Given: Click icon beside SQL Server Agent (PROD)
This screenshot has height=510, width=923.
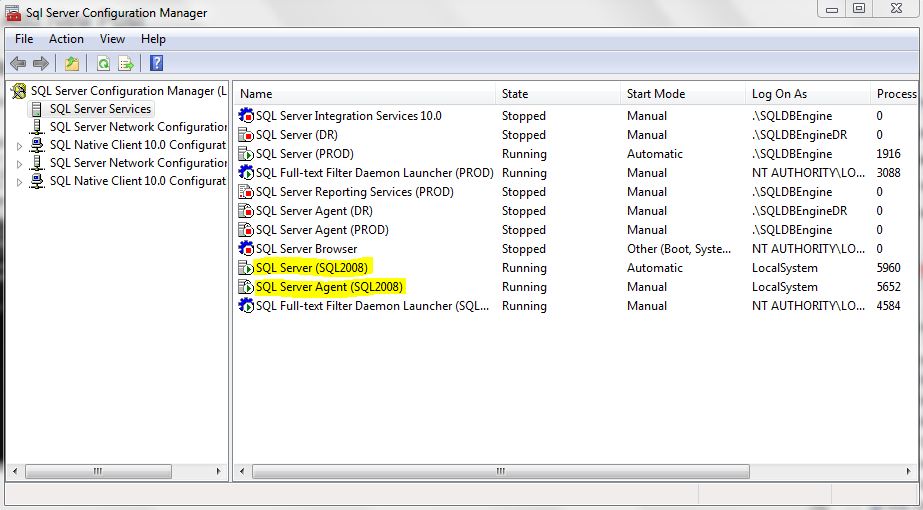Looking at the screenshot, I should pyautogui.click(x=246, y=230).
